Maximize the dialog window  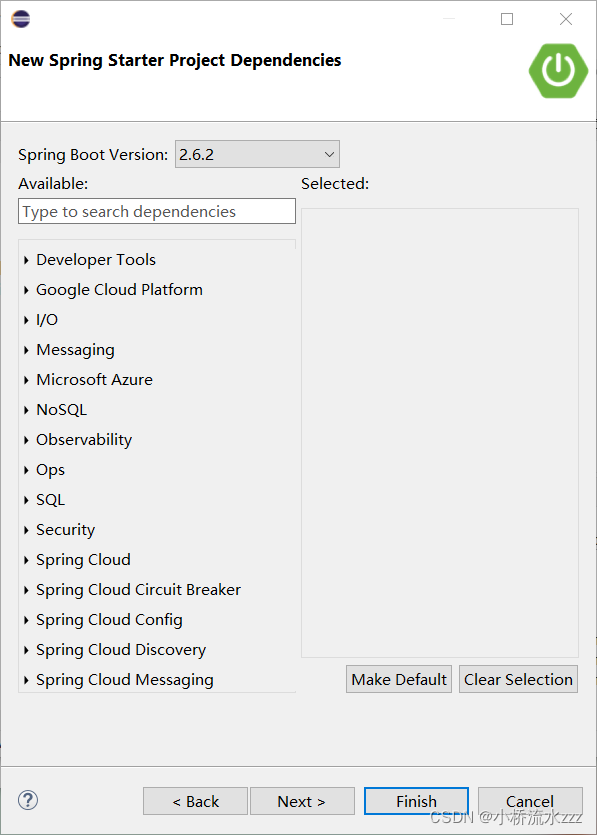coord(507,19)
